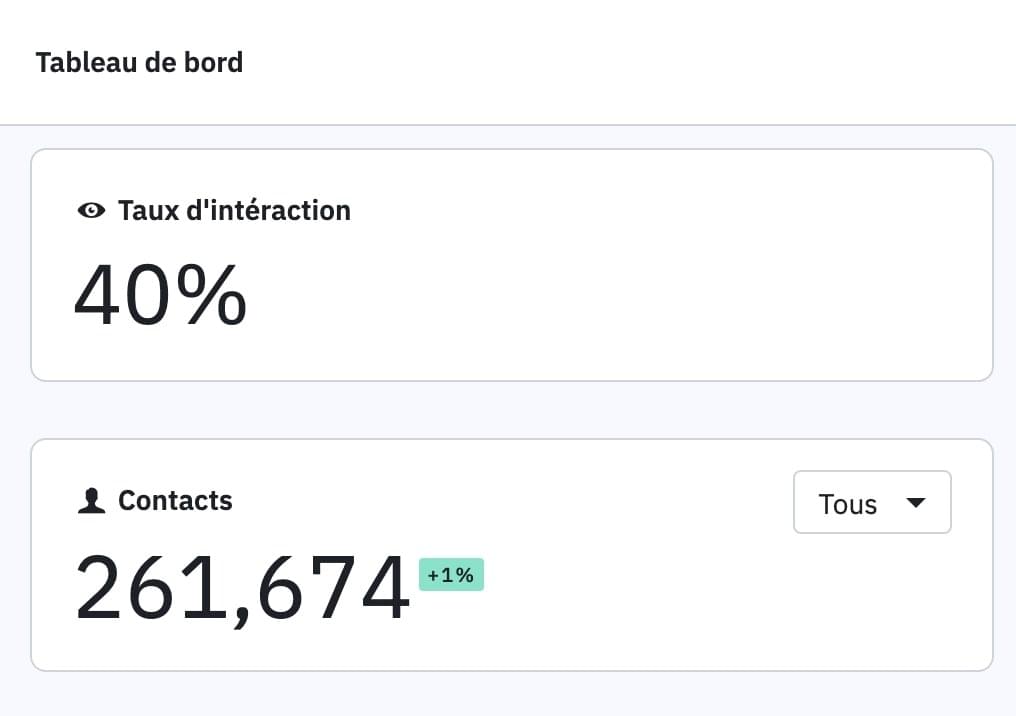Select the Tableau de bord heading
Screen dimensions: 1016x716
(139, 63)
